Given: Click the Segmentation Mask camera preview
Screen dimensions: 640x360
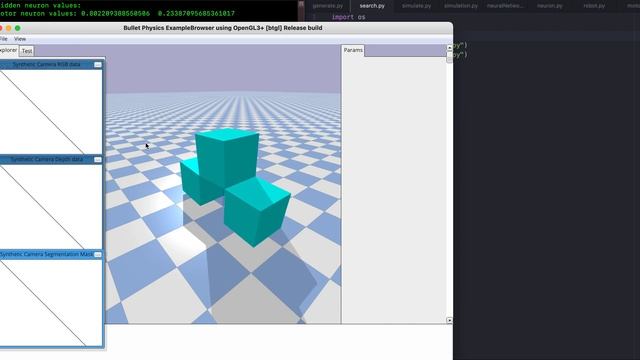Looking at the screenshot, I should tap(51, 302).
